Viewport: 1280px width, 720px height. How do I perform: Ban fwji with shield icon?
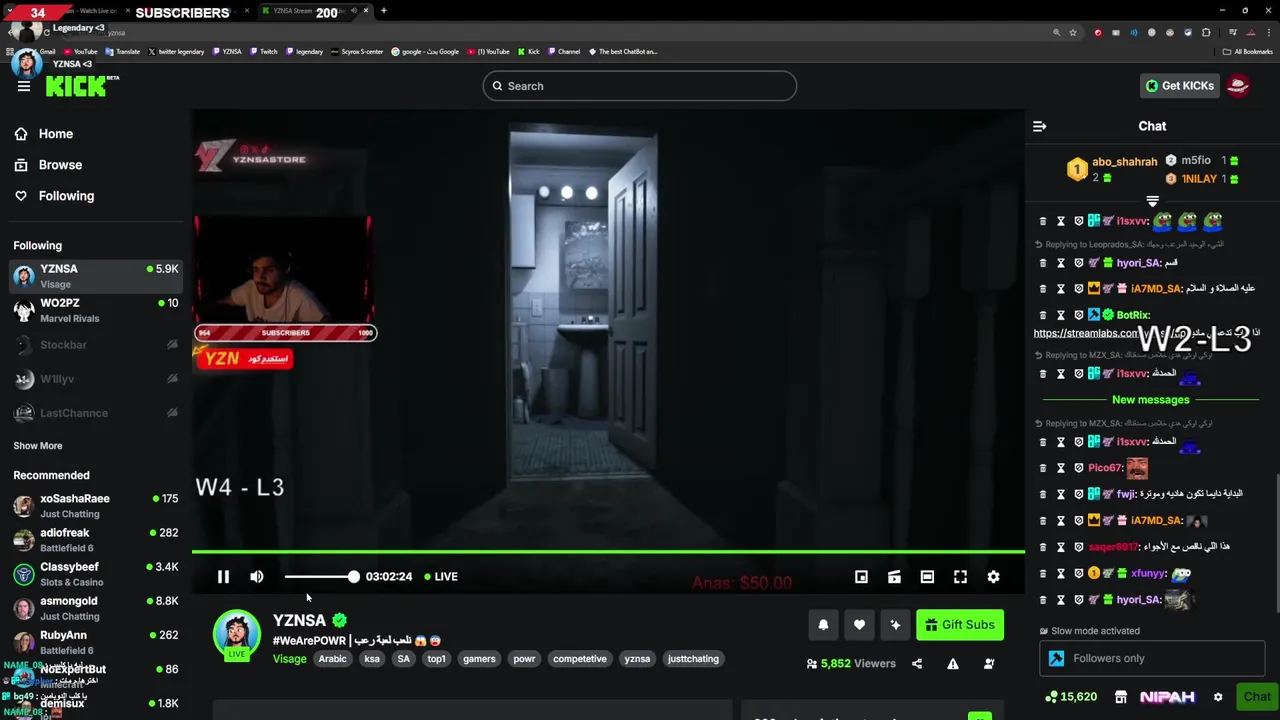click(1079, 494)
